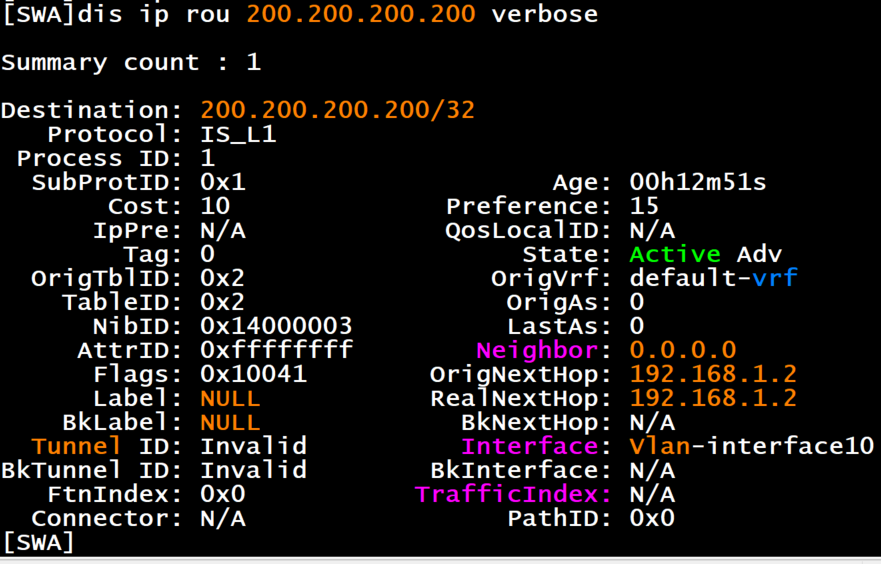Click the Neighbor value 0.0.0.0

683,351
